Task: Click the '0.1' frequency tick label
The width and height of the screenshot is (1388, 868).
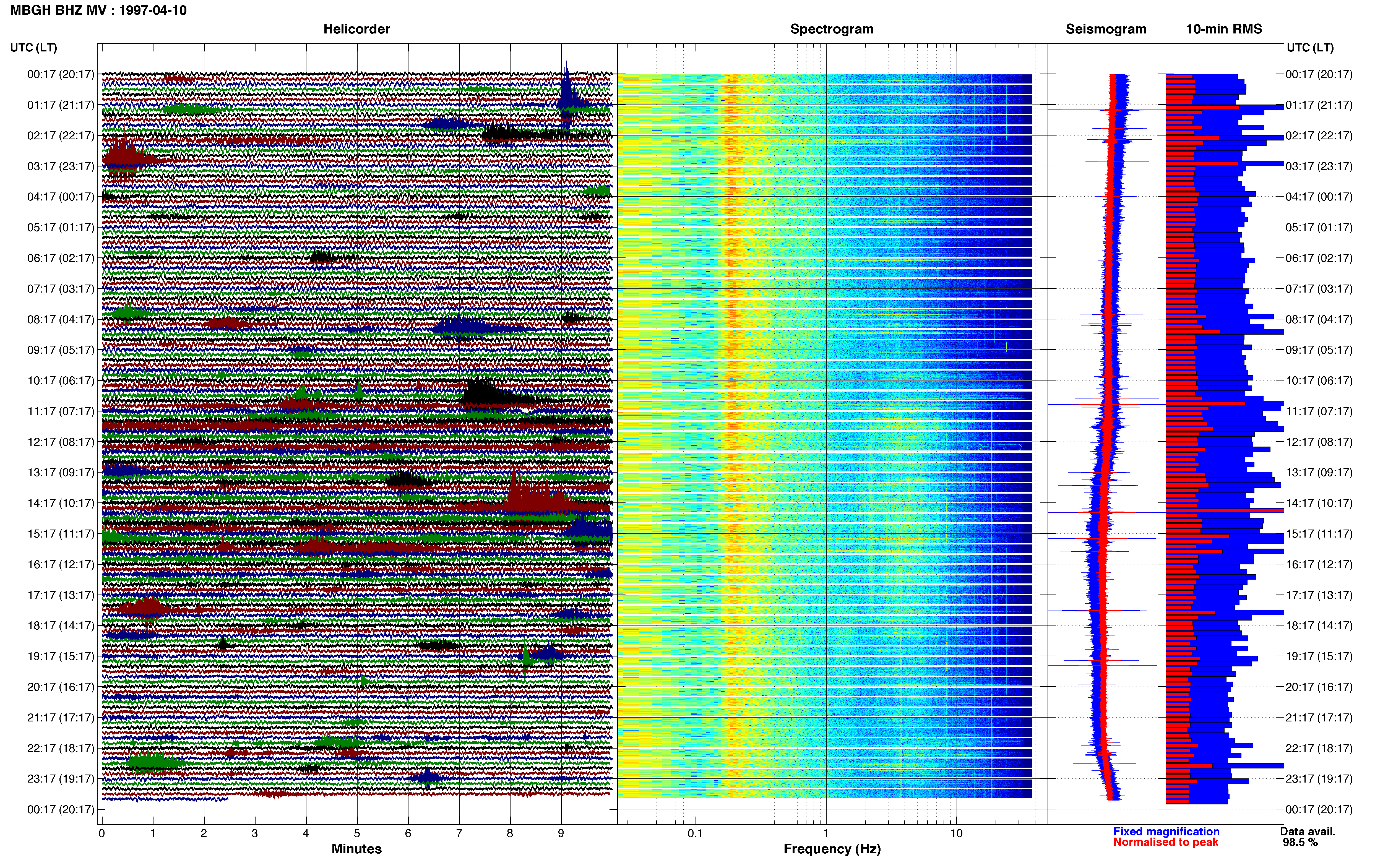Action: (x=695, y=833)
